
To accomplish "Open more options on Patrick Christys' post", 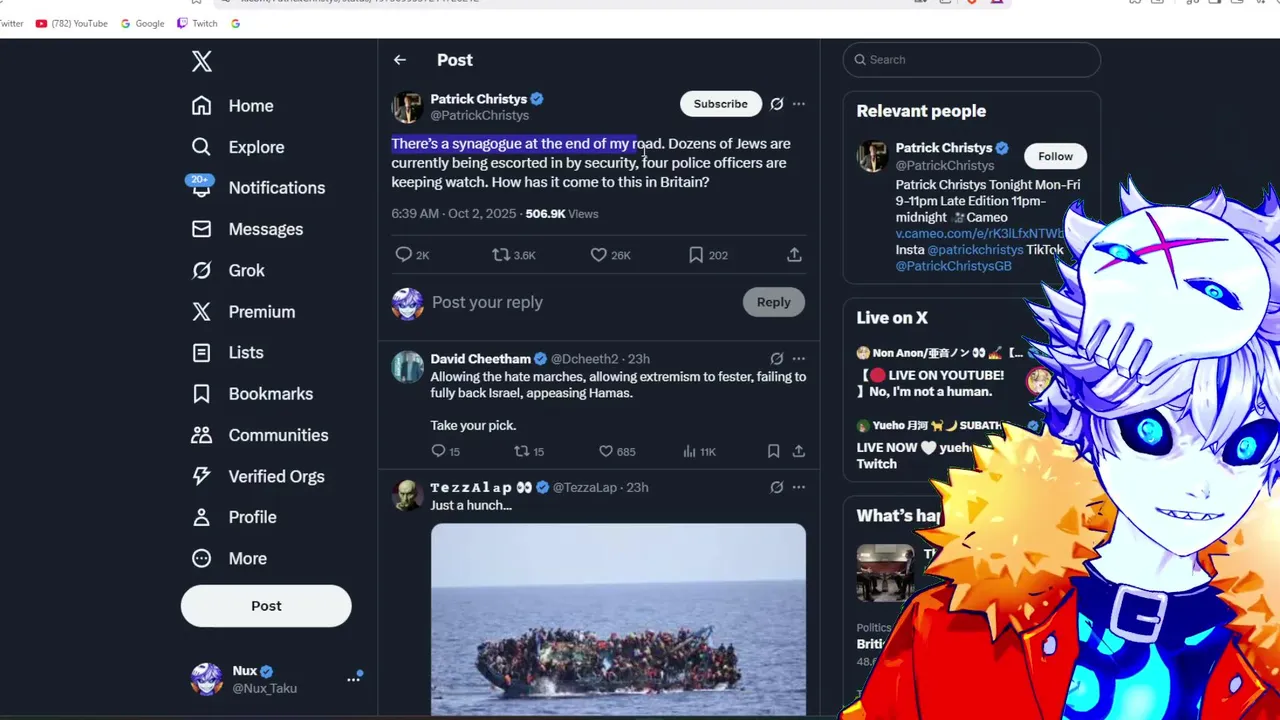I will 799,104.
